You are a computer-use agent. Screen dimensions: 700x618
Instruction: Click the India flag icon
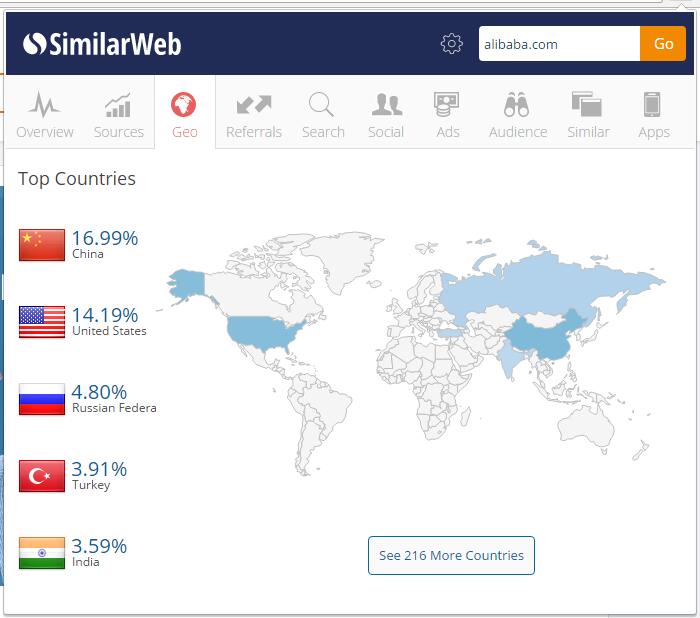coord(42,552)
